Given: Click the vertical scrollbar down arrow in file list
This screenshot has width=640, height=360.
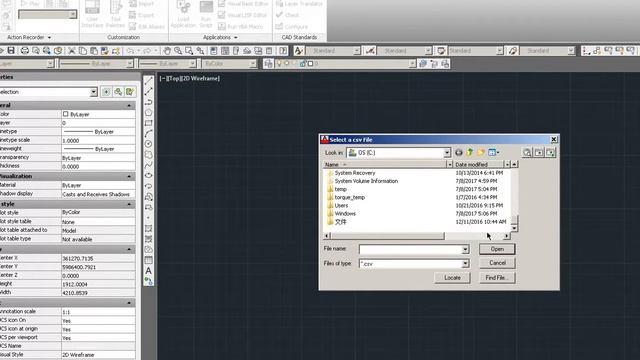Looking at the screenshot, I should pyautogui.click(x=514, y=228).
